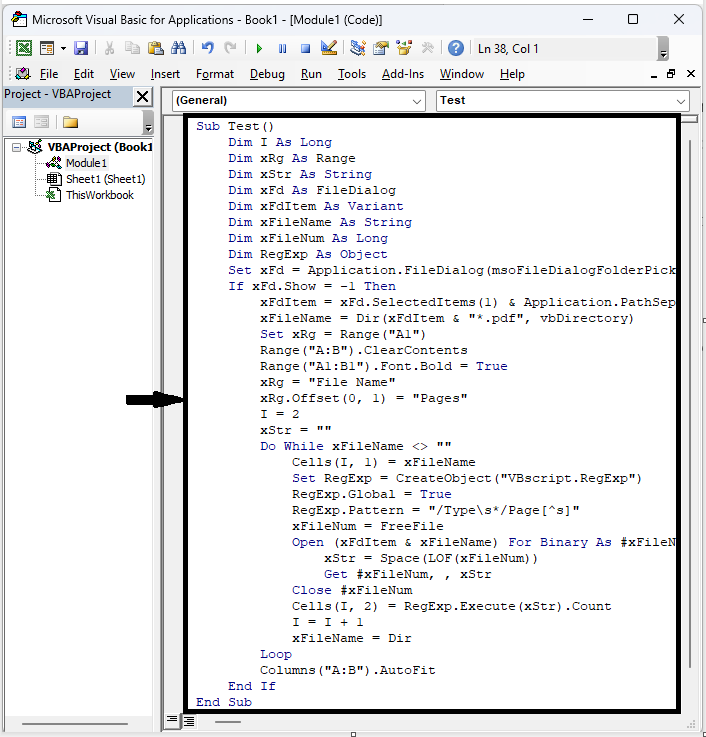The height and width of the screenshot is (737, 706).
Task: Collapse the VBAProject (Book1) tree node
Action: pyautogui.click(x=17, y=147)
